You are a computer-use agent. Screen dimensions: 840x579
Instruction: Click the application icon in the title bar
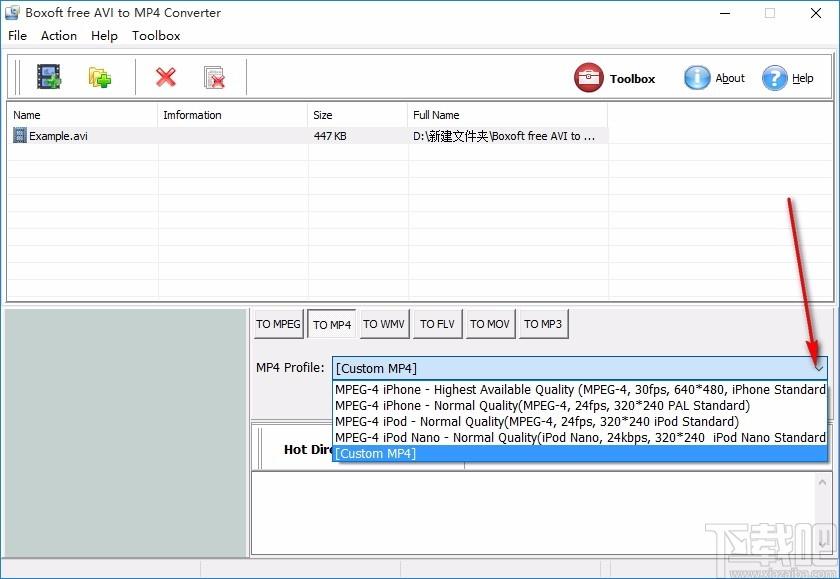click(12, 12)
